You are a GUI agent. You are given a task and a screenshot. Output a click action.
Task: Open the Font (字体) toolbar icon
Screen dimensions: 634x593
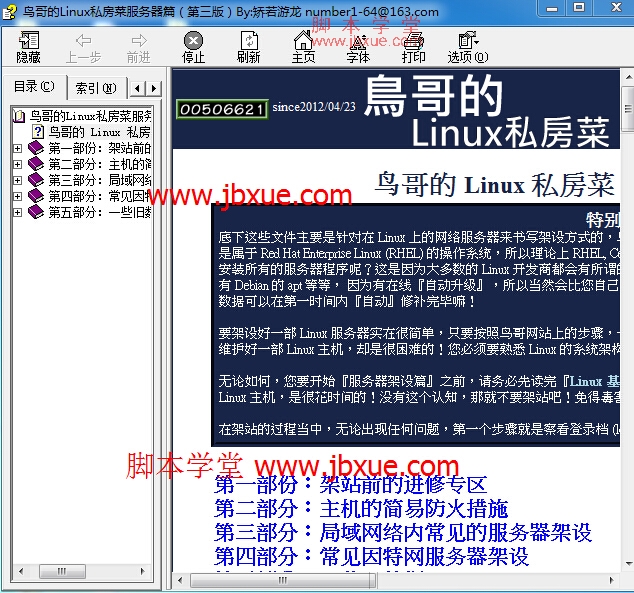coord(358,49)
